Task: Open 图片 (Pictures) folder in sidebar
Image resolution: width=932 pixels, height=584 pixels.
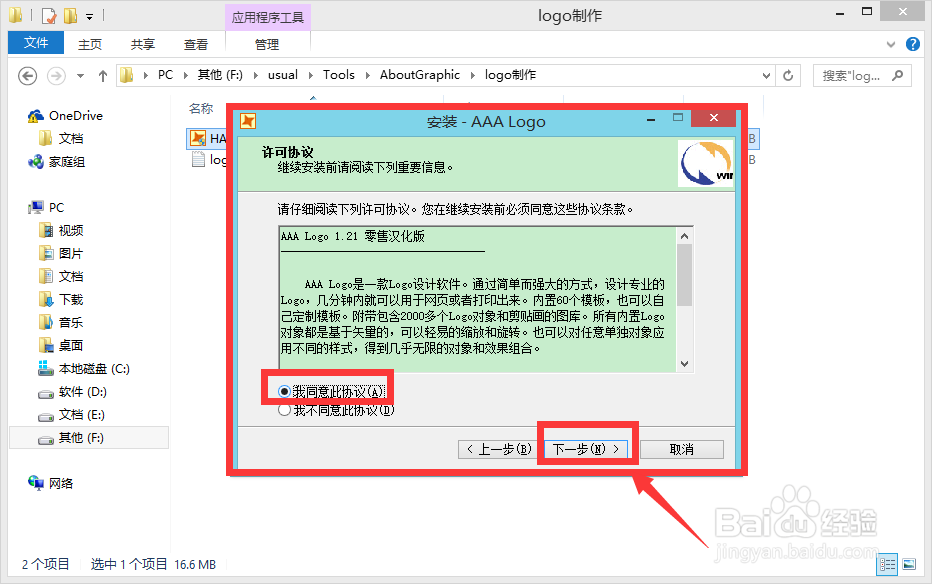Action: click(x=61, y=254)
